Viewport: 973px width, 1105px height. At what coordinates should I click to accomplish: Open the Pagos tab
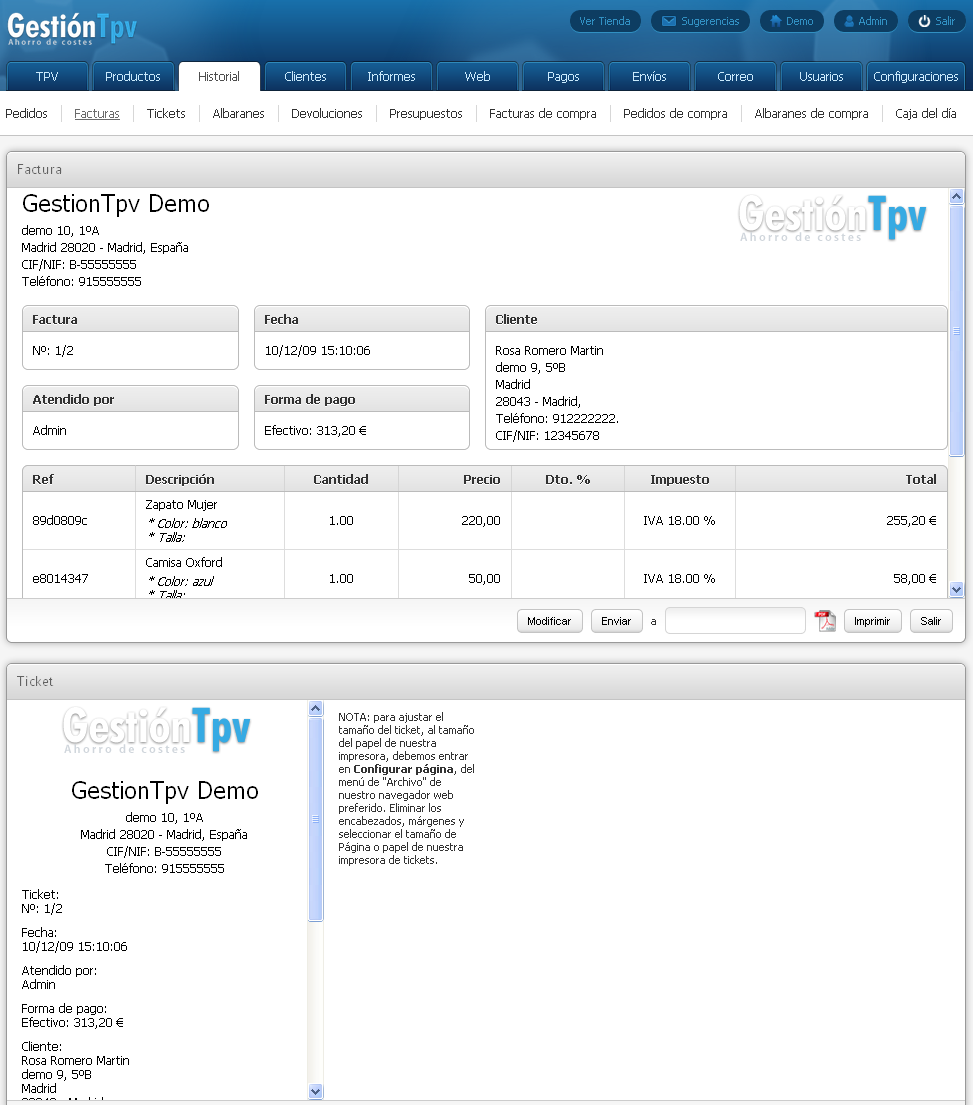point(563,77)
